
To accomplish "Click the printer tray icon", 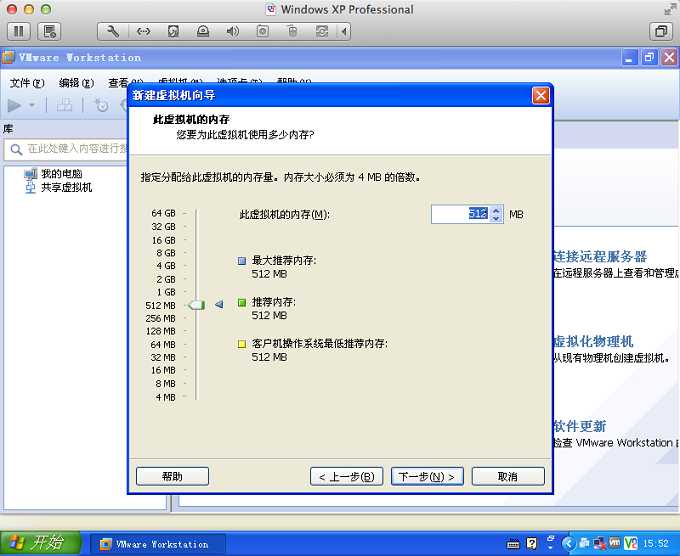I will click(585, 543).
